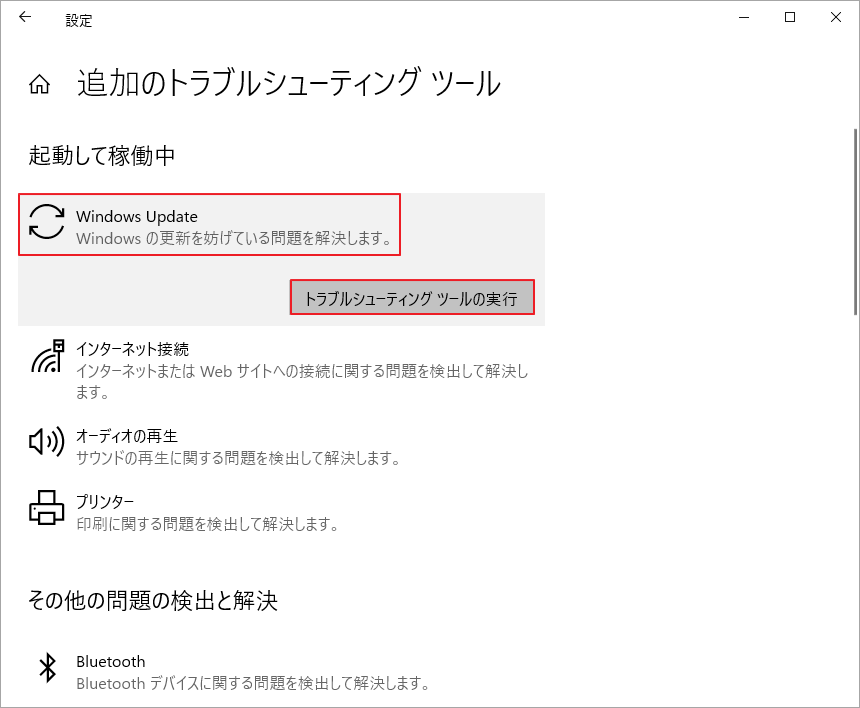Click the 追加のトラブルシューティング ツール page heading

tap(288, 84)
